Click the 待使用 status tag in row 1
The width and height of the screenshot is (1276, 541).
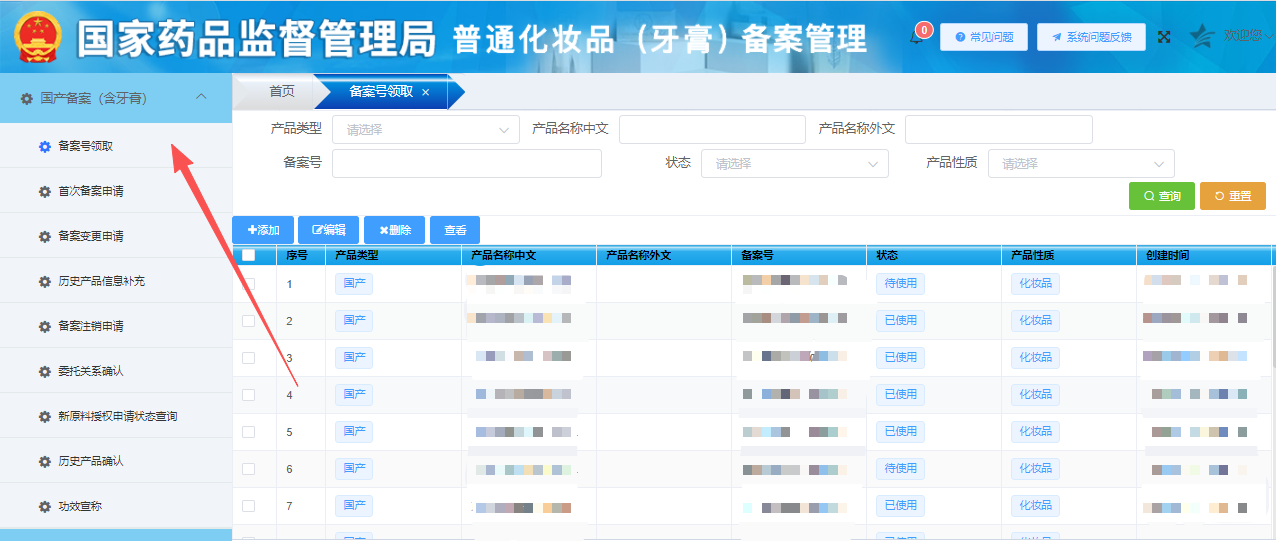(x=900, y=283)
